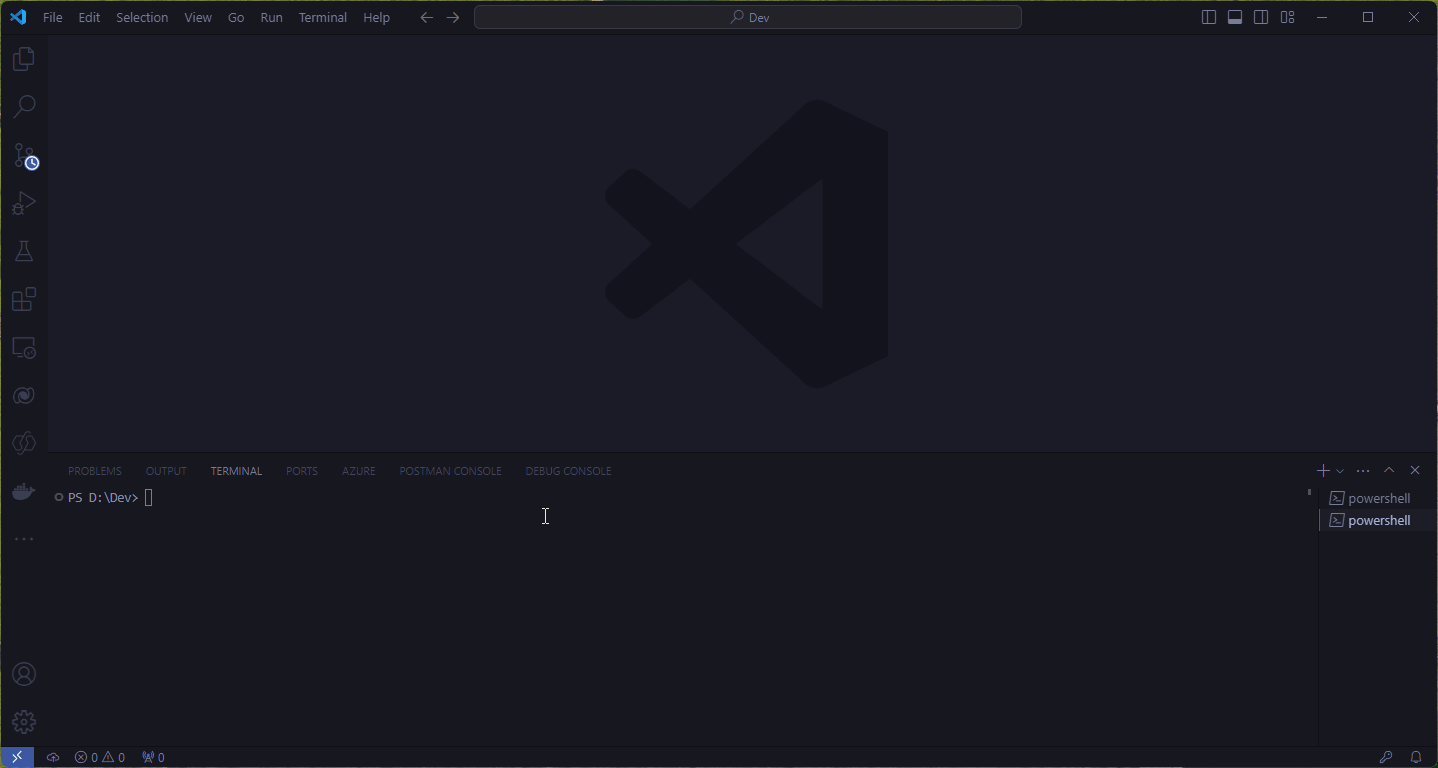Open the Terminal menu

tap(322, 17)
